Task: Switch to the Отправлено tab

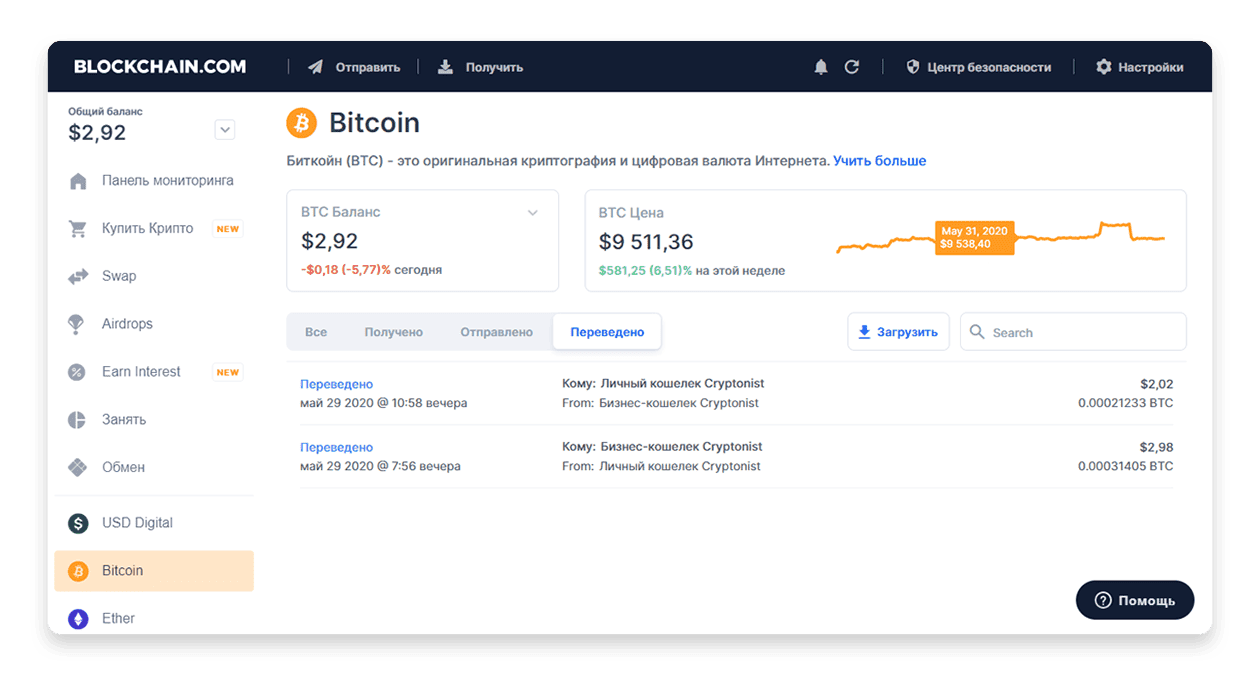Action: 497,332
